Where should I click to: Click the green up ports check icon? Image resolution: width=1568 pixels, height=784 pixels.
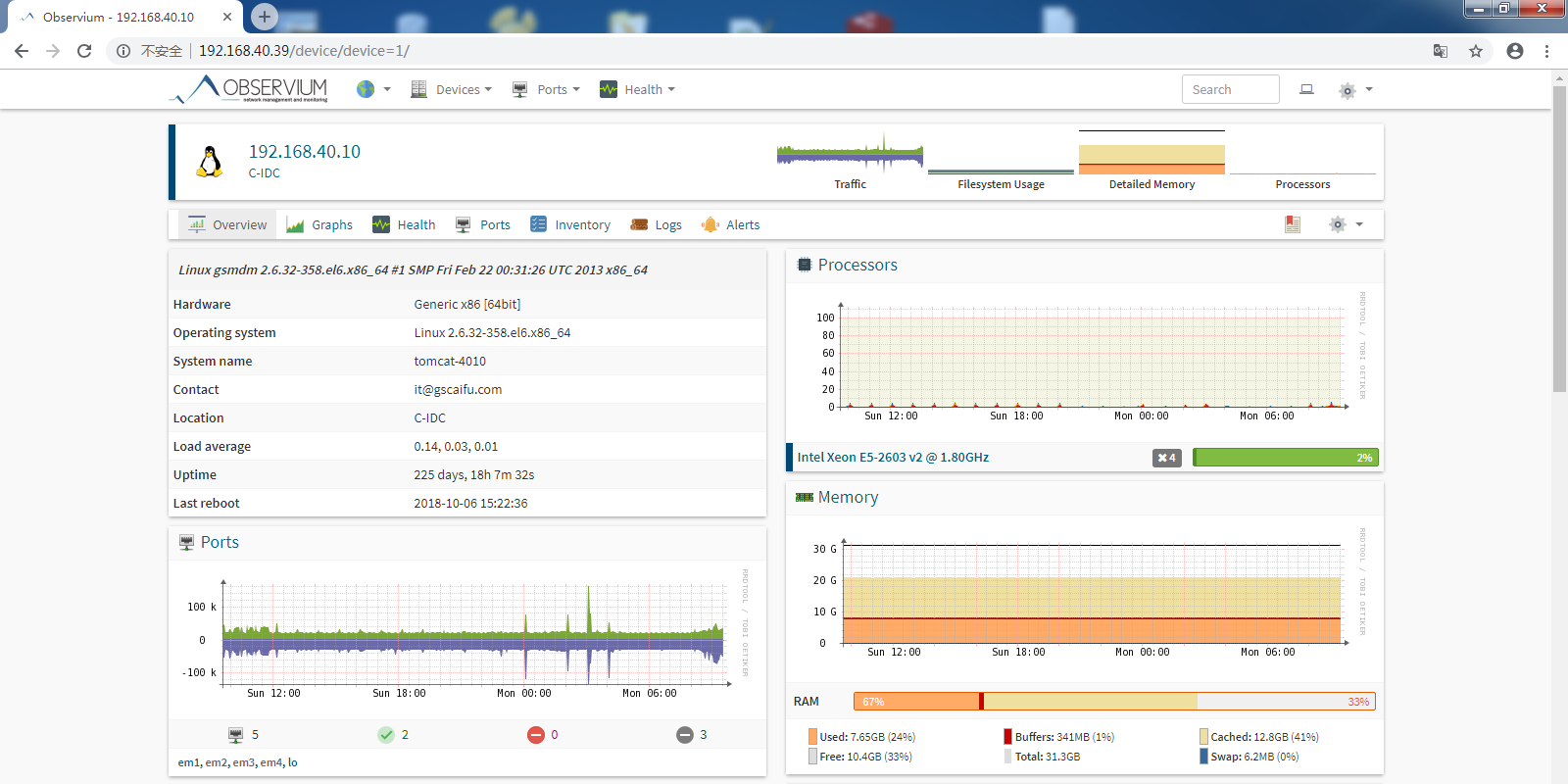386,735
